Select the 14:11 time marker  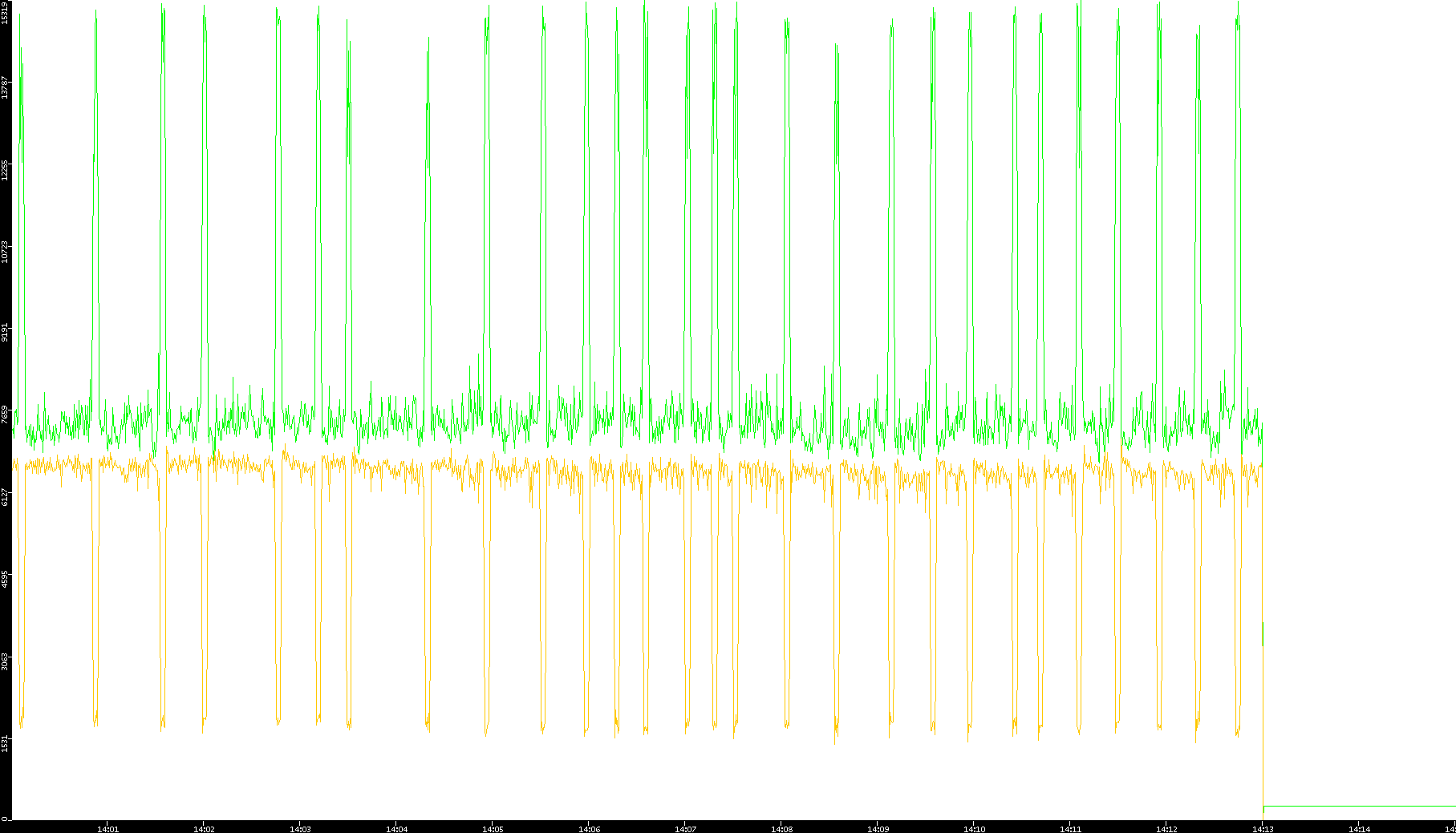click(1070, 829)
